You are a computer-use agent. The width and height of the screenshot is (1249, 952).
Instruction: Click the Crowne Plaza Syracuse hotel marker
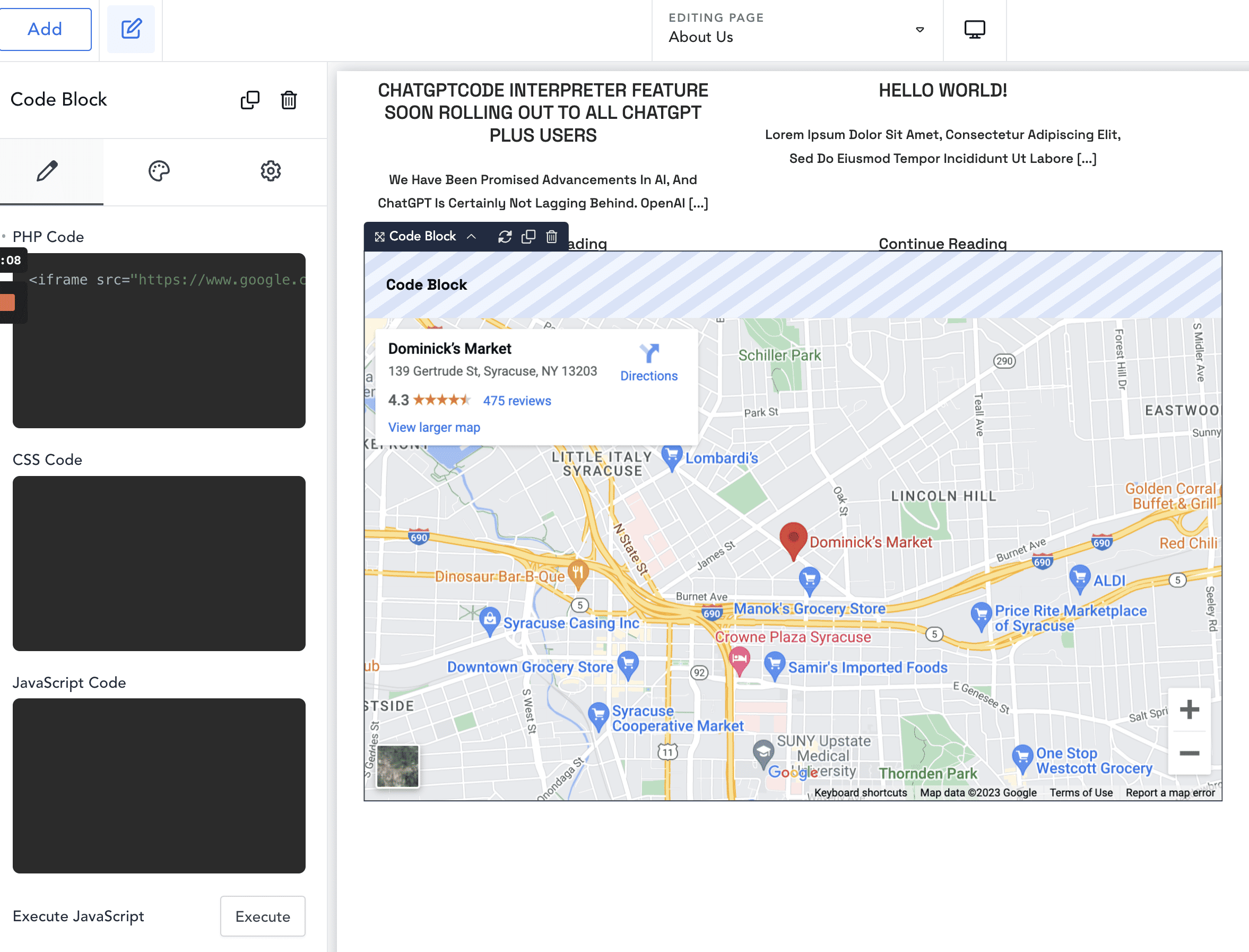click(739, 661)
